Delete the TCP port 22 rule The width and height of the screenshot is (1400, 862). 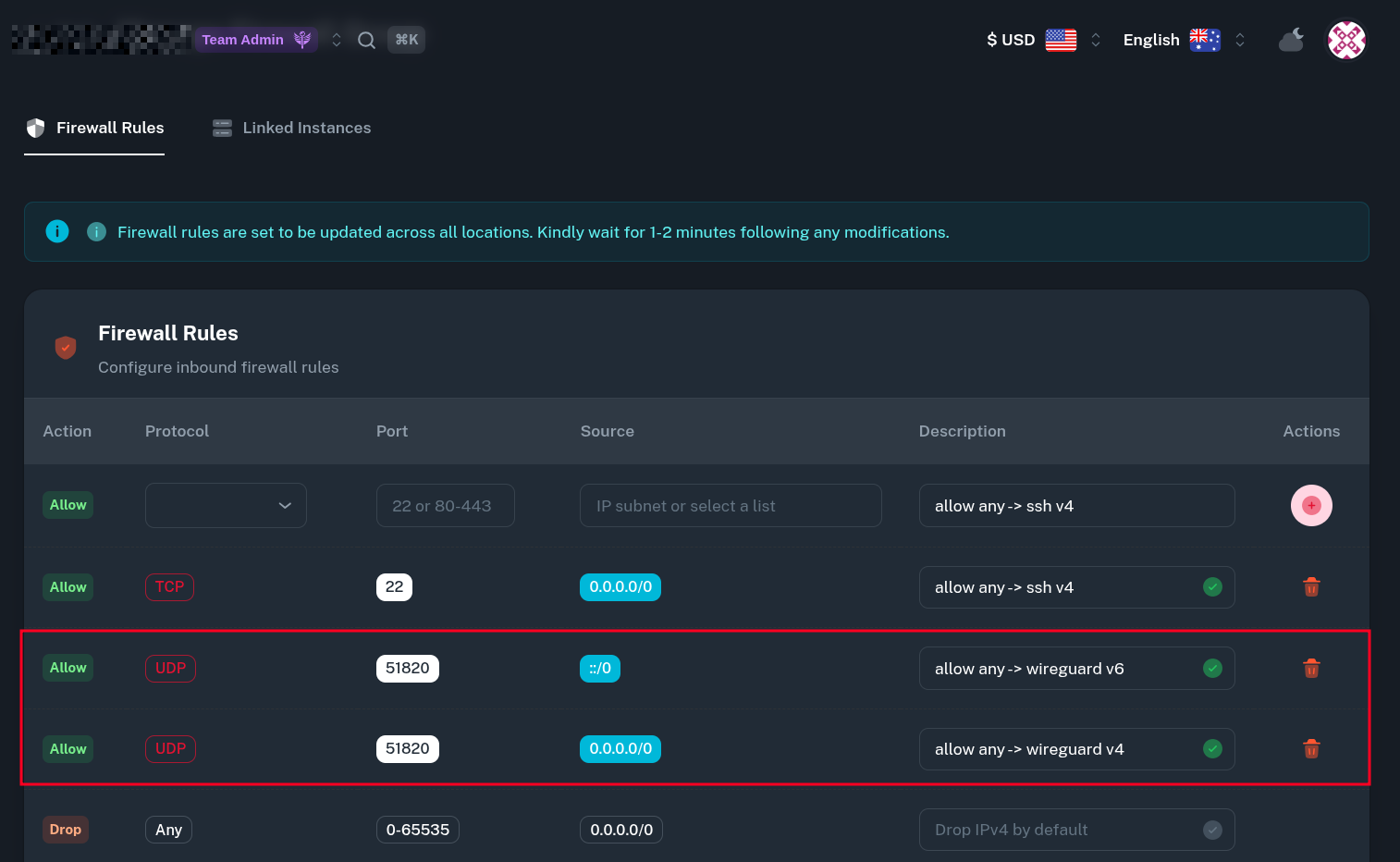(x=1311, y=587)
